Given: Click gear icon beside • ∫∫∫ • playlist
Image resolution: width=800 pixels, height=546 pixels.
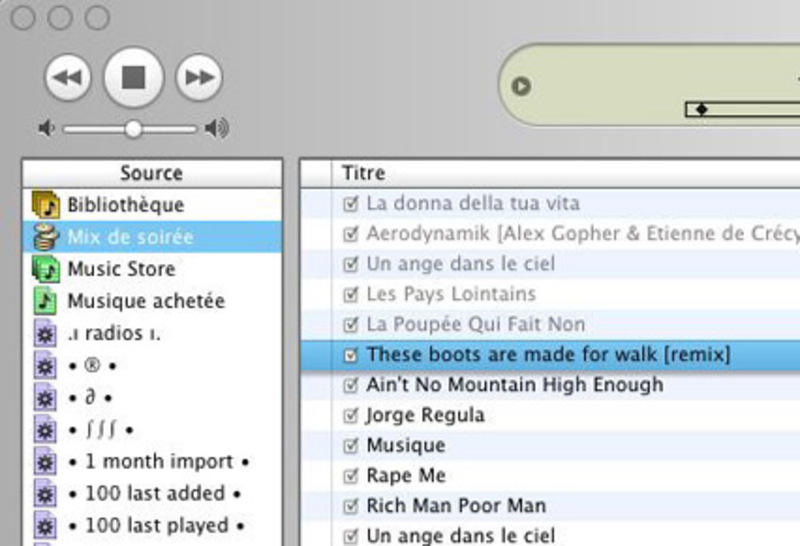Looking at the screenshot, I should pyautogui.click(x=45, y=430).
